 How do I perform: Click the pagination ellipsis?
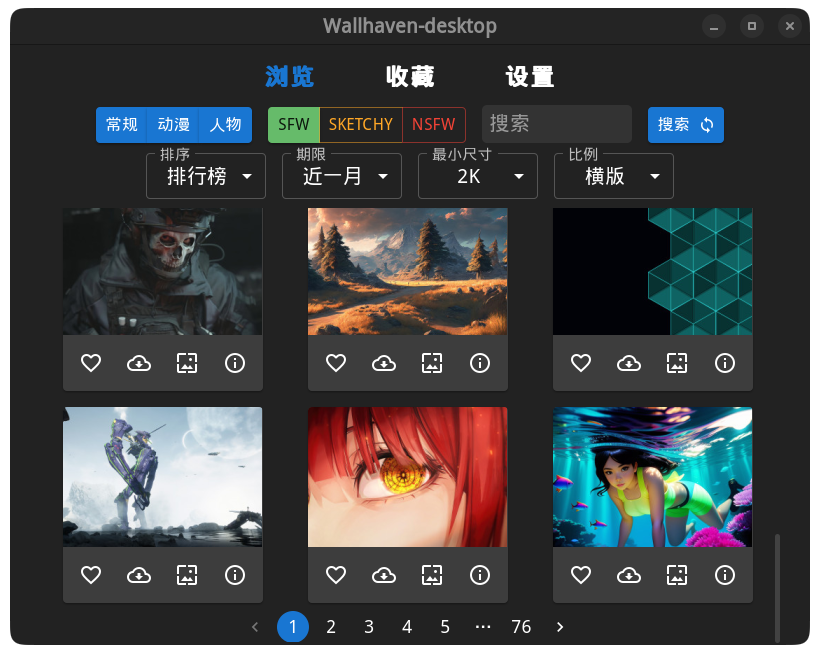tap(483, 627)
